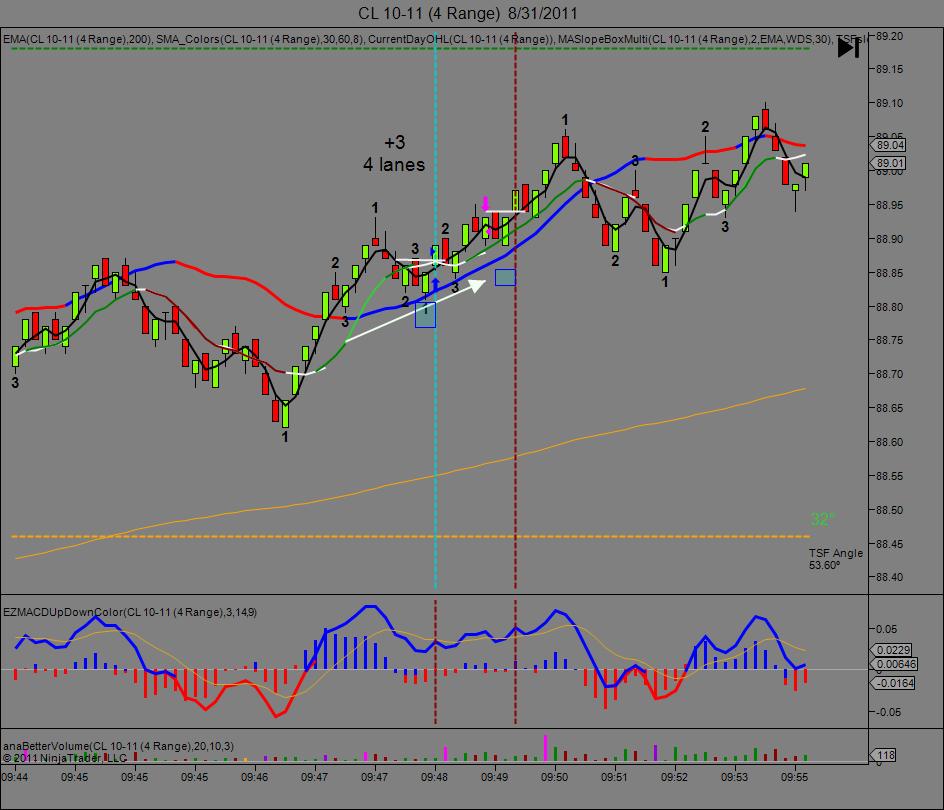Select the orange dashed horizontal level line
This screenshot has height=810, width=944.
411,536
